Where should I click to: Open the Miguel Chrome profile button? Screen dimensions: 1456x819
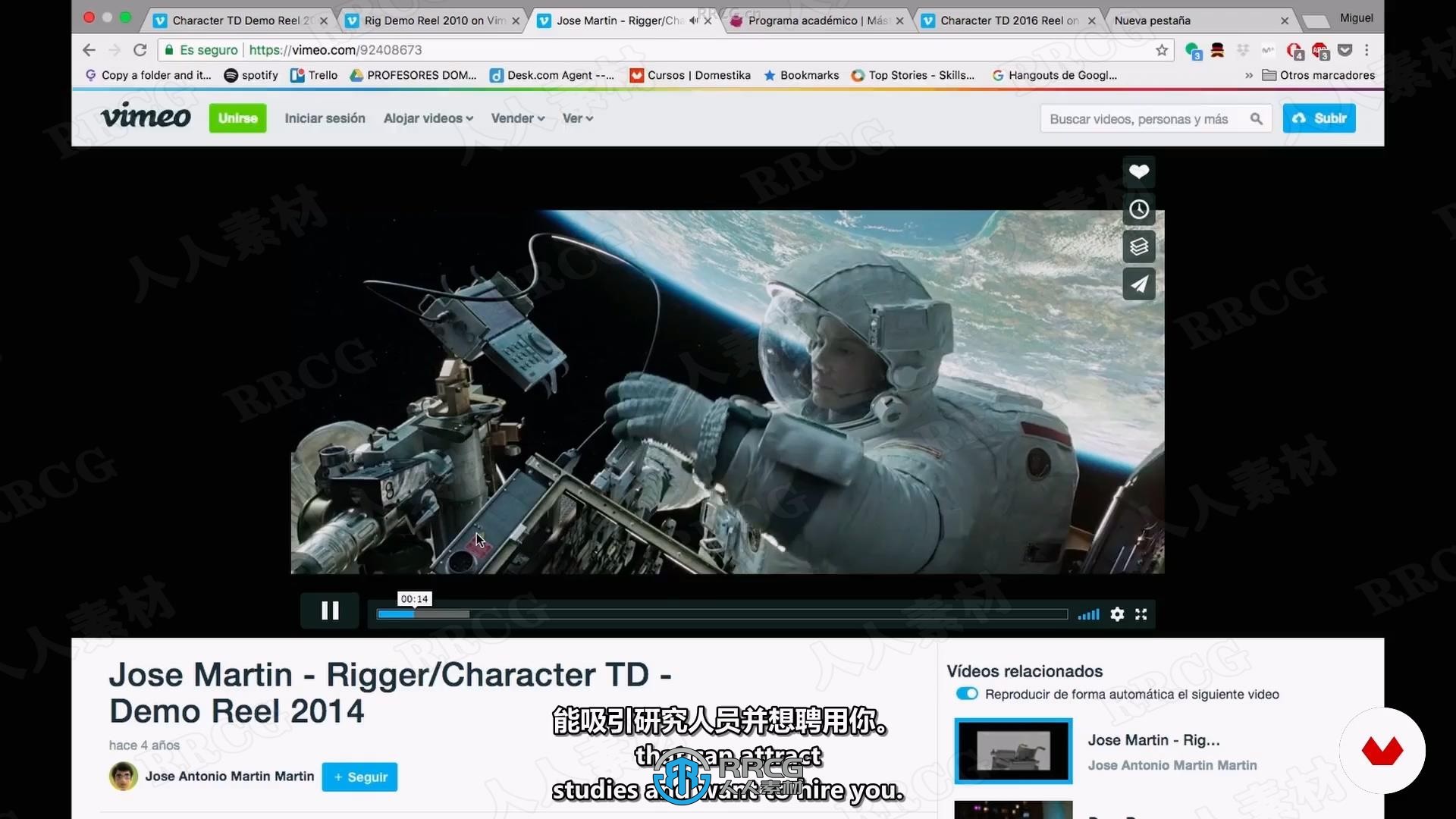tap(1356, 18)
